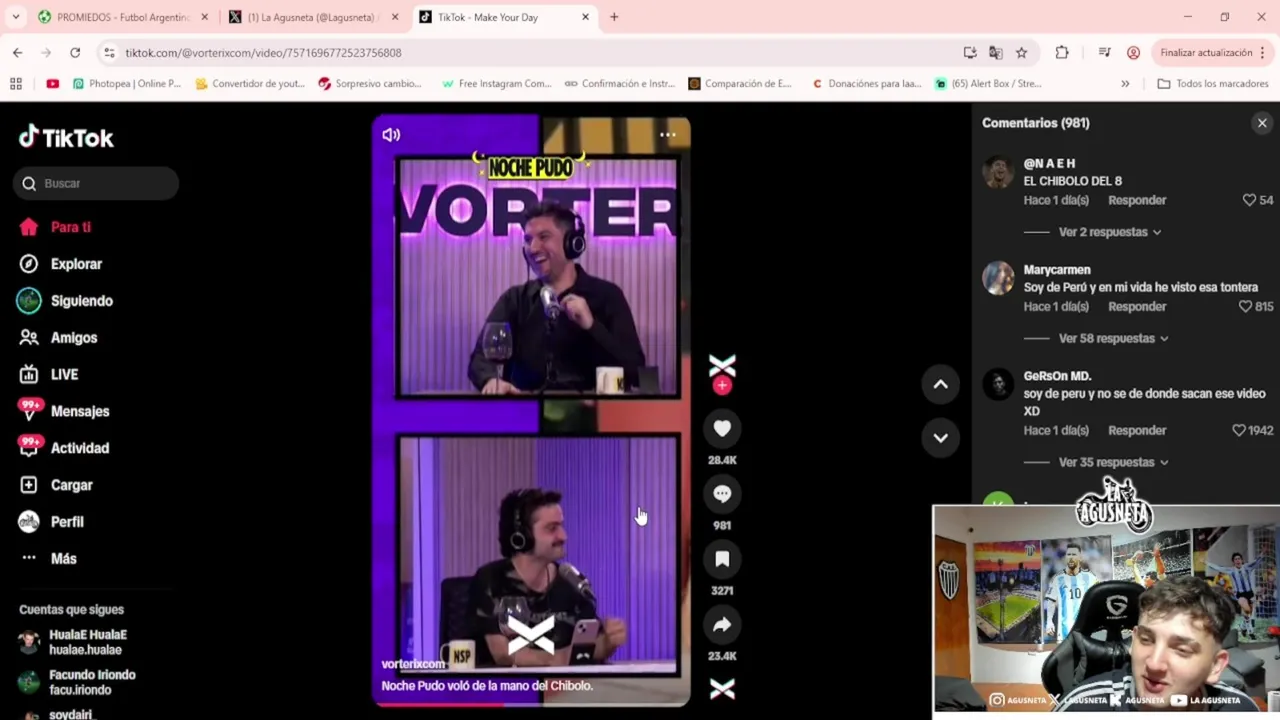Reply to Marycarmen's comment
This screenshot has width=1280, height=720.
click(x=1137, y=307)
